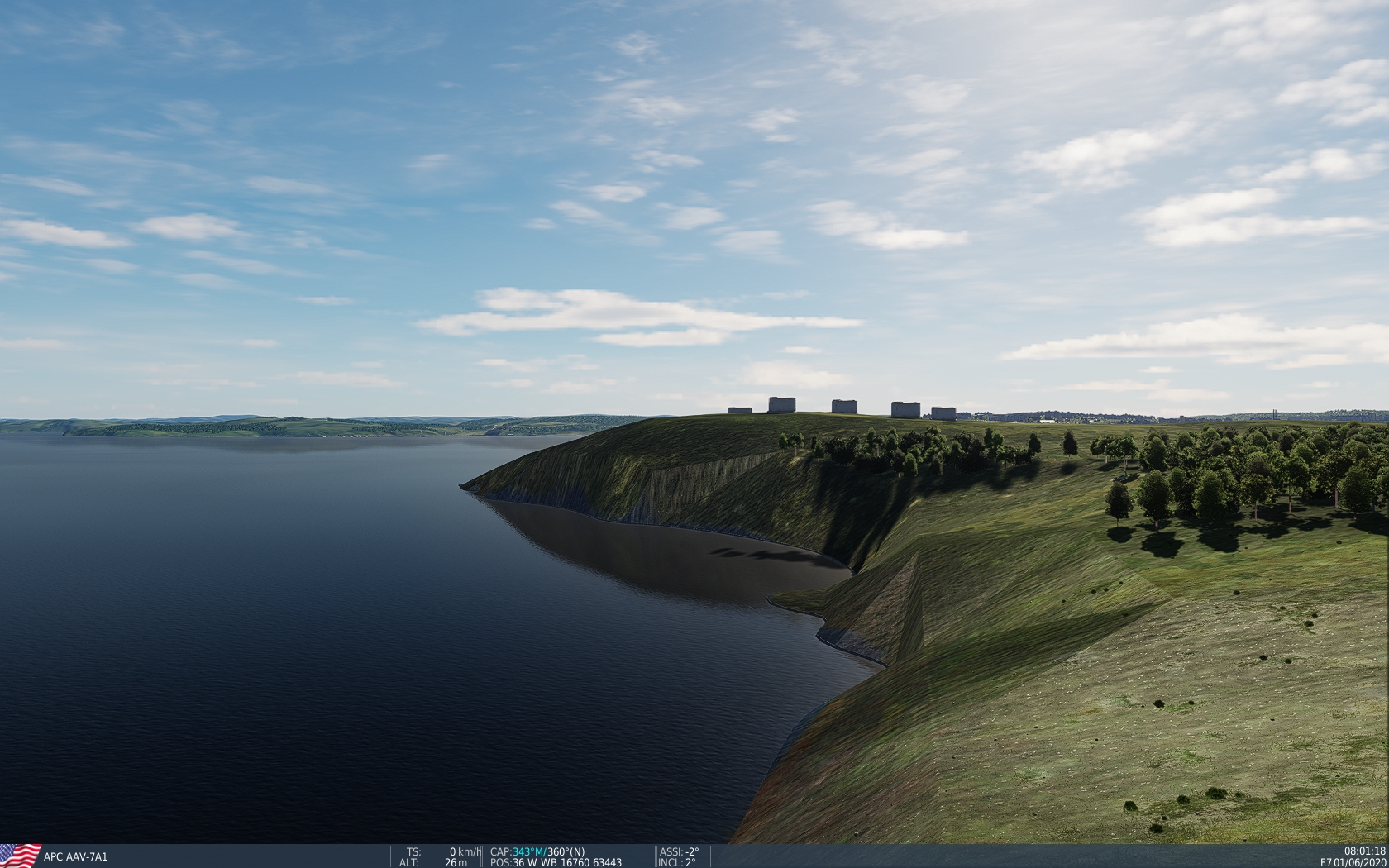1389x868 pixels.
Task: Click the mission clock 08:01:18
Action: point(1365,851)
